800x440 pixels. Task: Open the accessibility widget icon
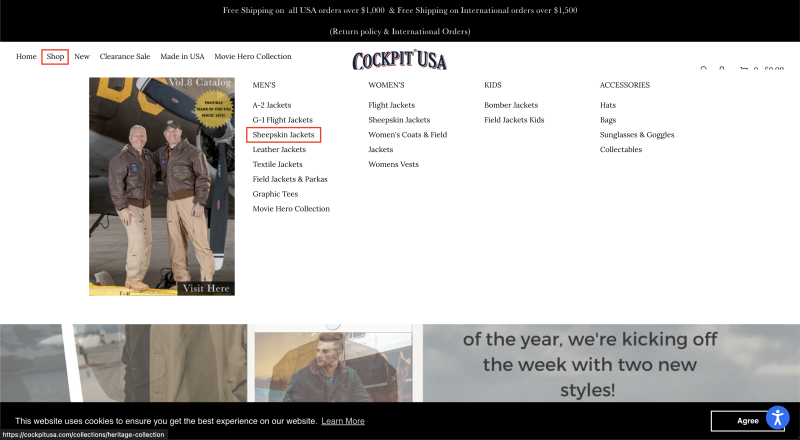[777, 418]
